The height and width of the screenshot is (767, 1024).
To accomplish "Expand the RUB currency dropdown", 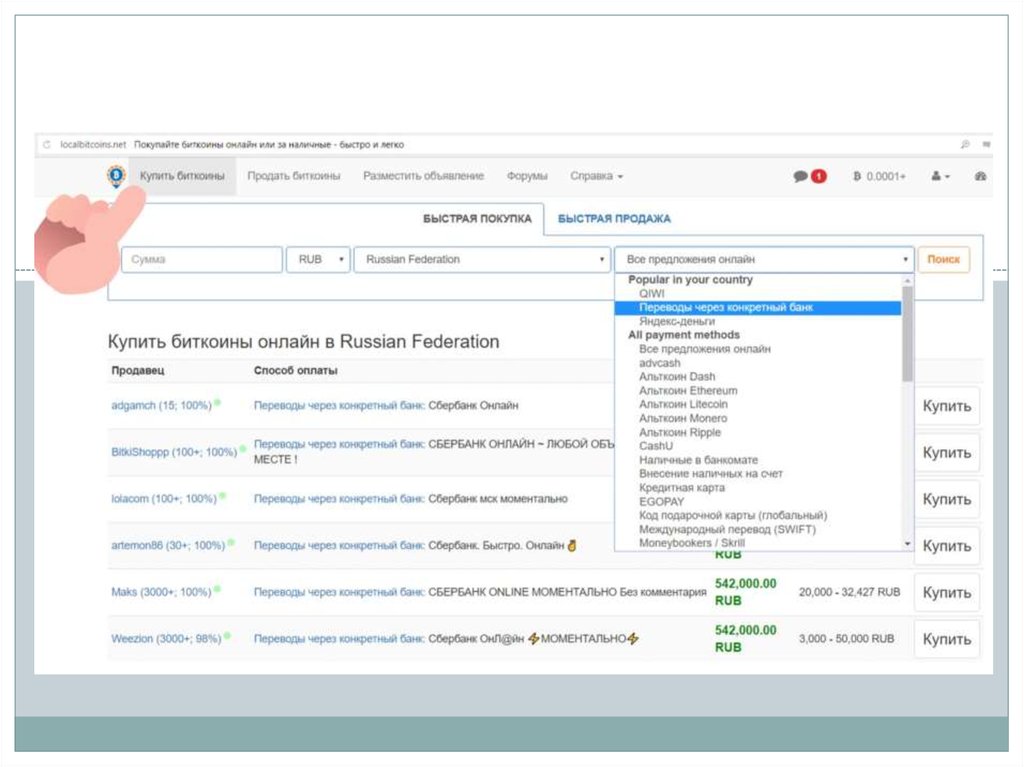I will point(318,260).
